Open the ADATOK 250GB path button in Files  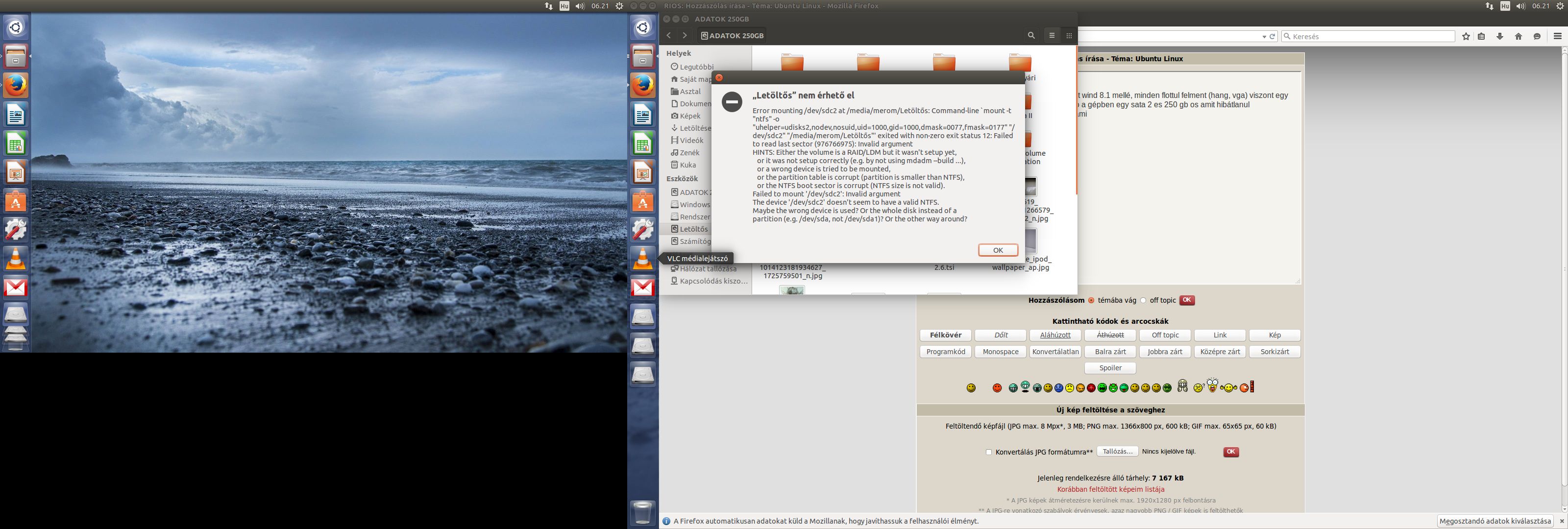click(732, 35)
